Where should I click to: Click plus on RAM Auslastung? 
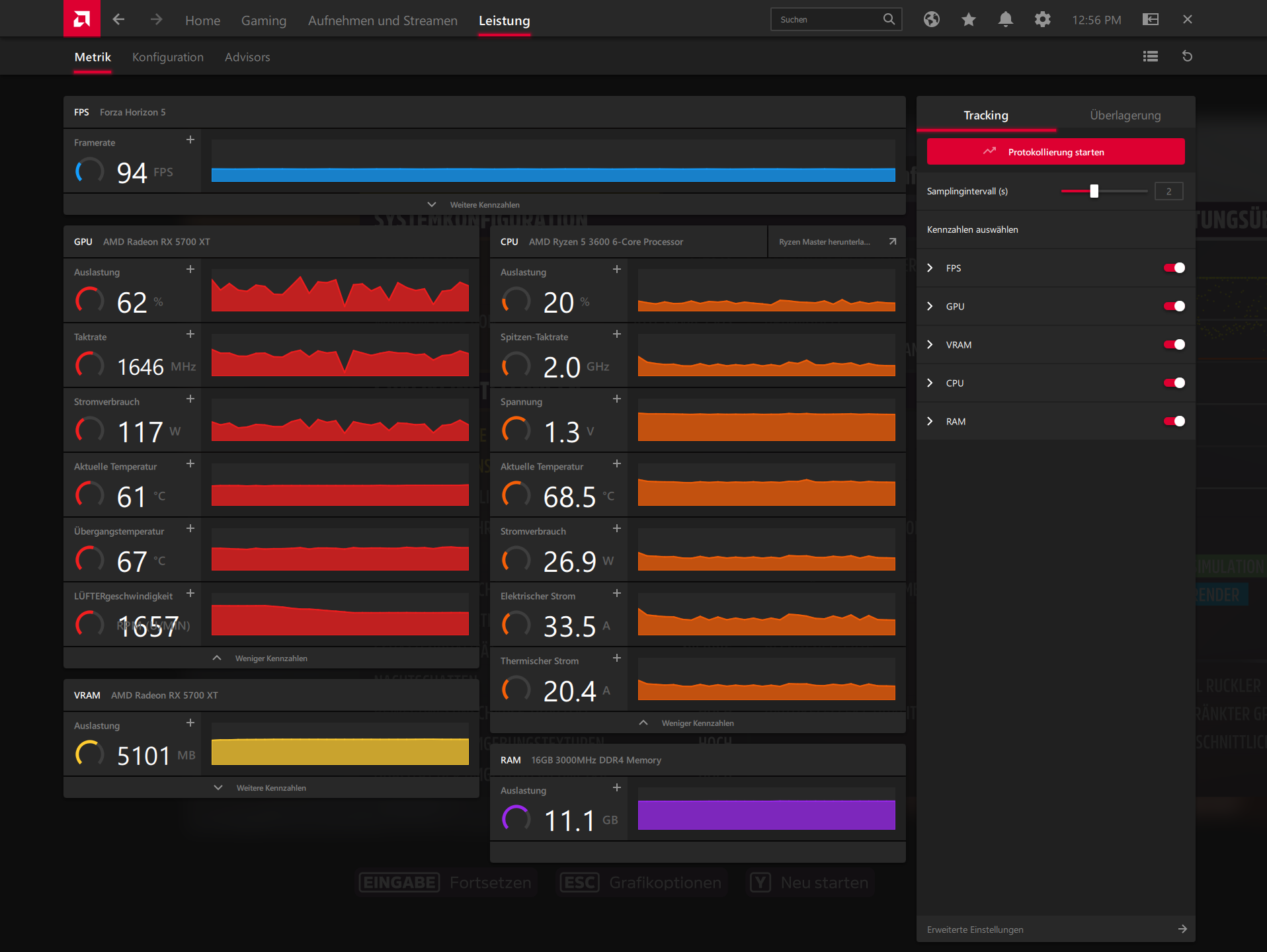(617, 787)
